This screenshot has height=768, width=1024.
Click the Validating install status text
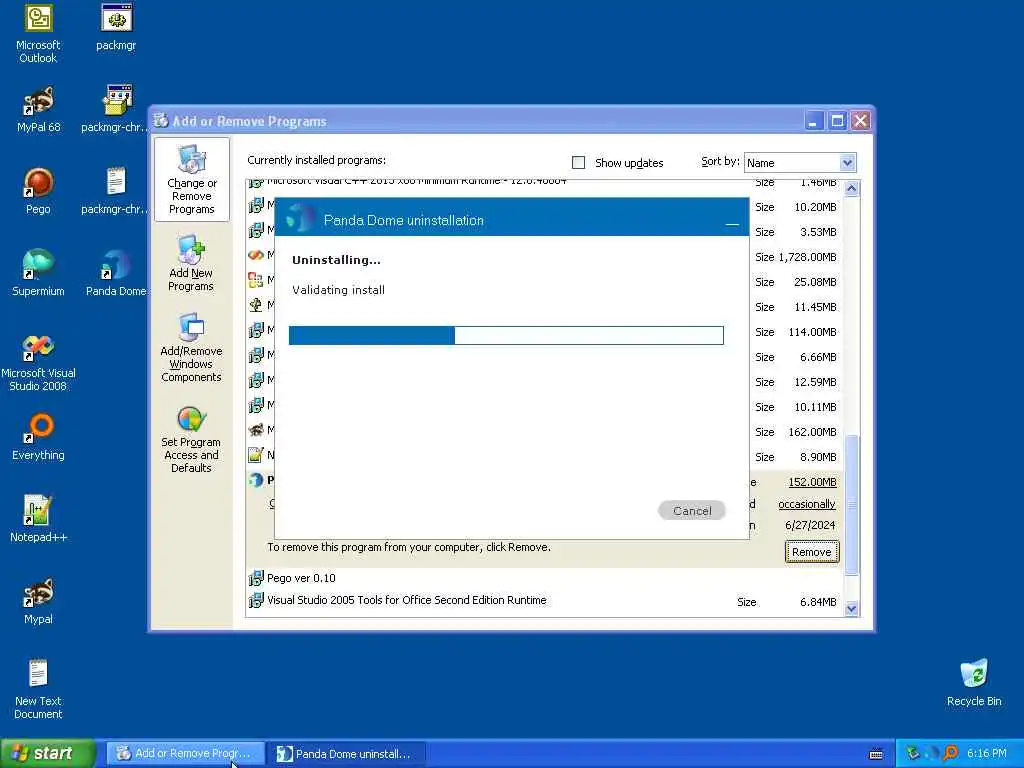338,290
